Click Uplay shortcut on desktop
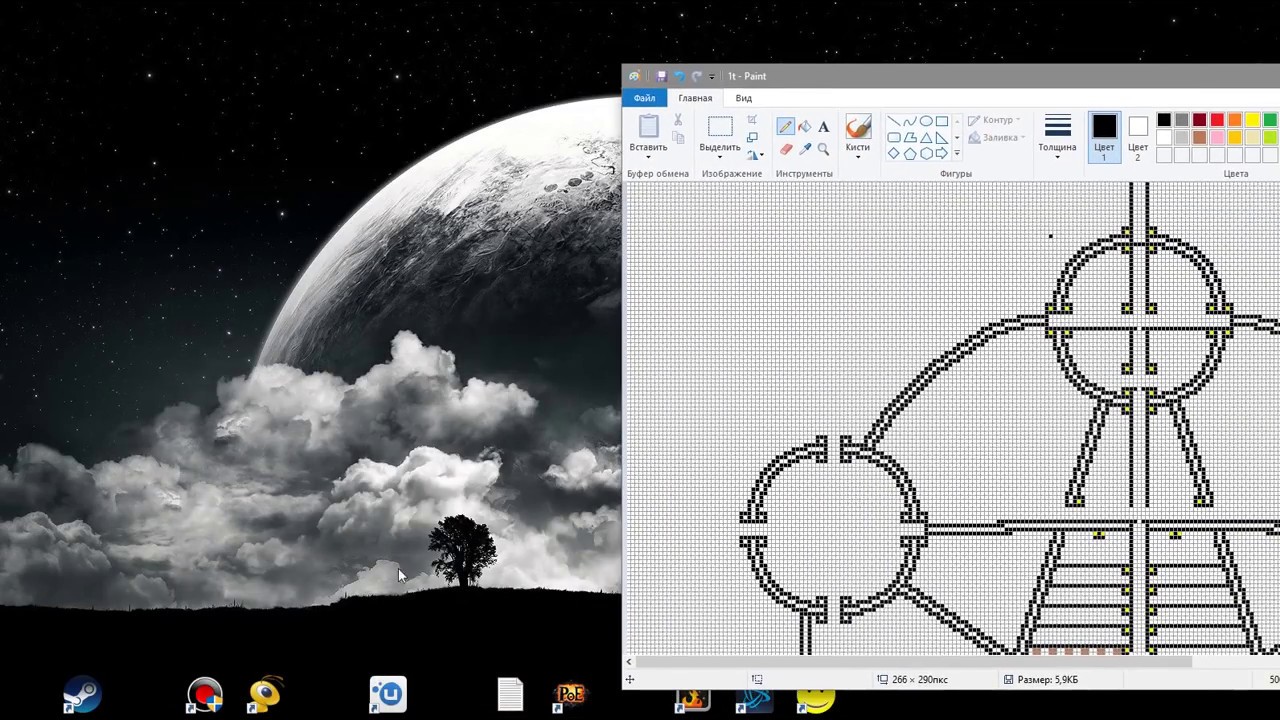 [388, 694]
